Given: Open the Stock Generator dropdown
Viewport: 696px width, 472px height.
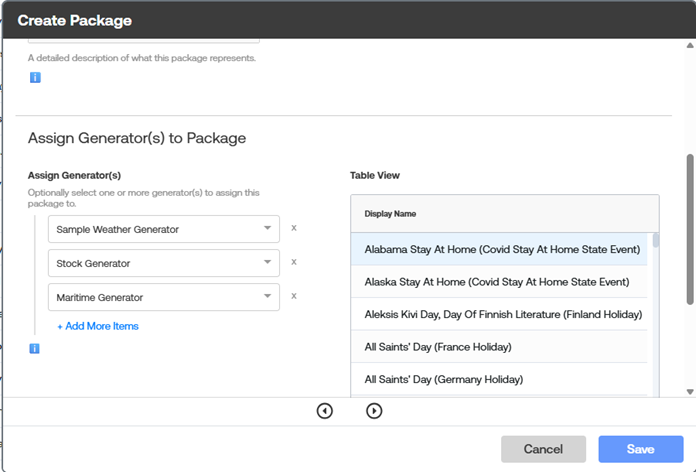Looking at the screenshot, I should pos(164,263).
